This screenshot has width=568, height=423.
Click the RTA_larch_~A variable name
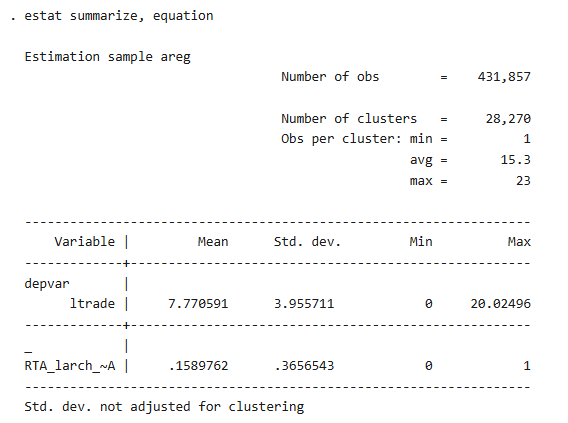tap(70, 366)
